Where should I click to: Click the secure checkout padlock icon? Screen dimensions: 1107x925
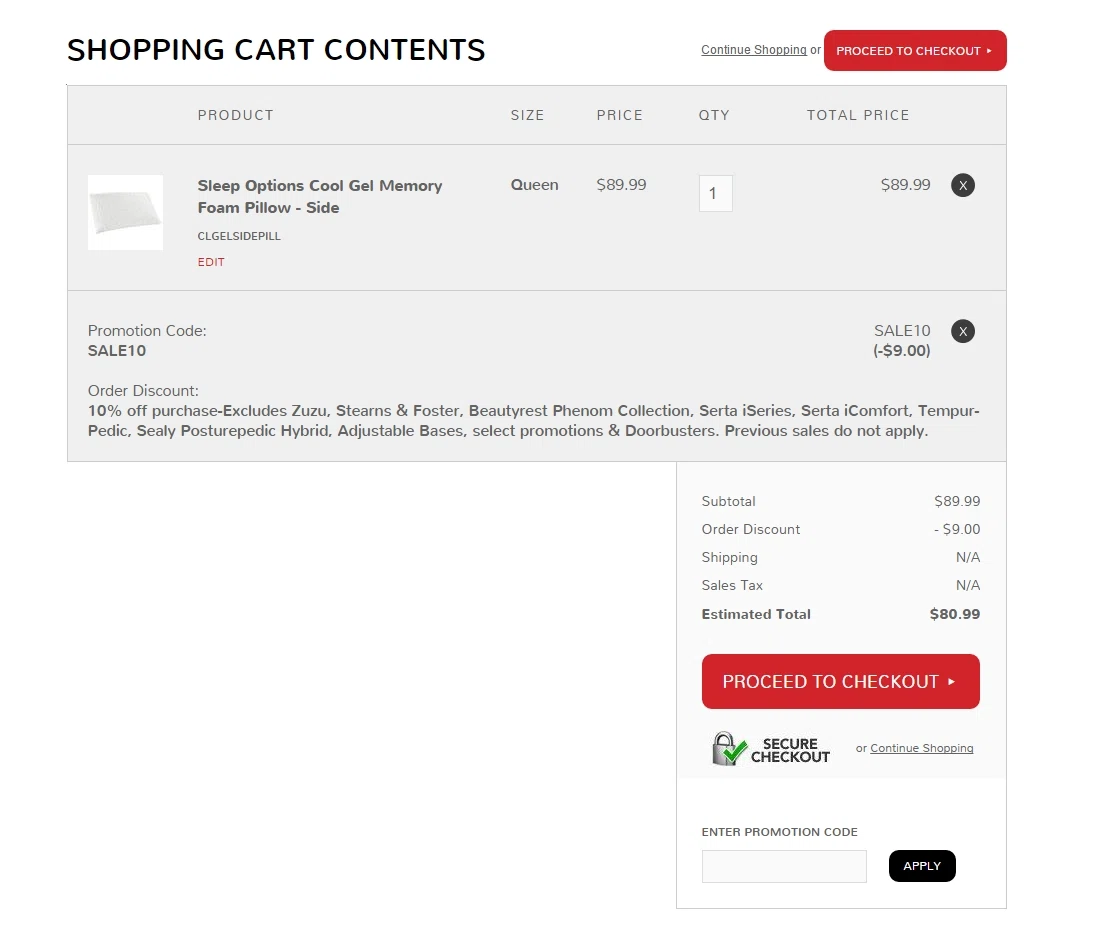(x=729, y=748)
